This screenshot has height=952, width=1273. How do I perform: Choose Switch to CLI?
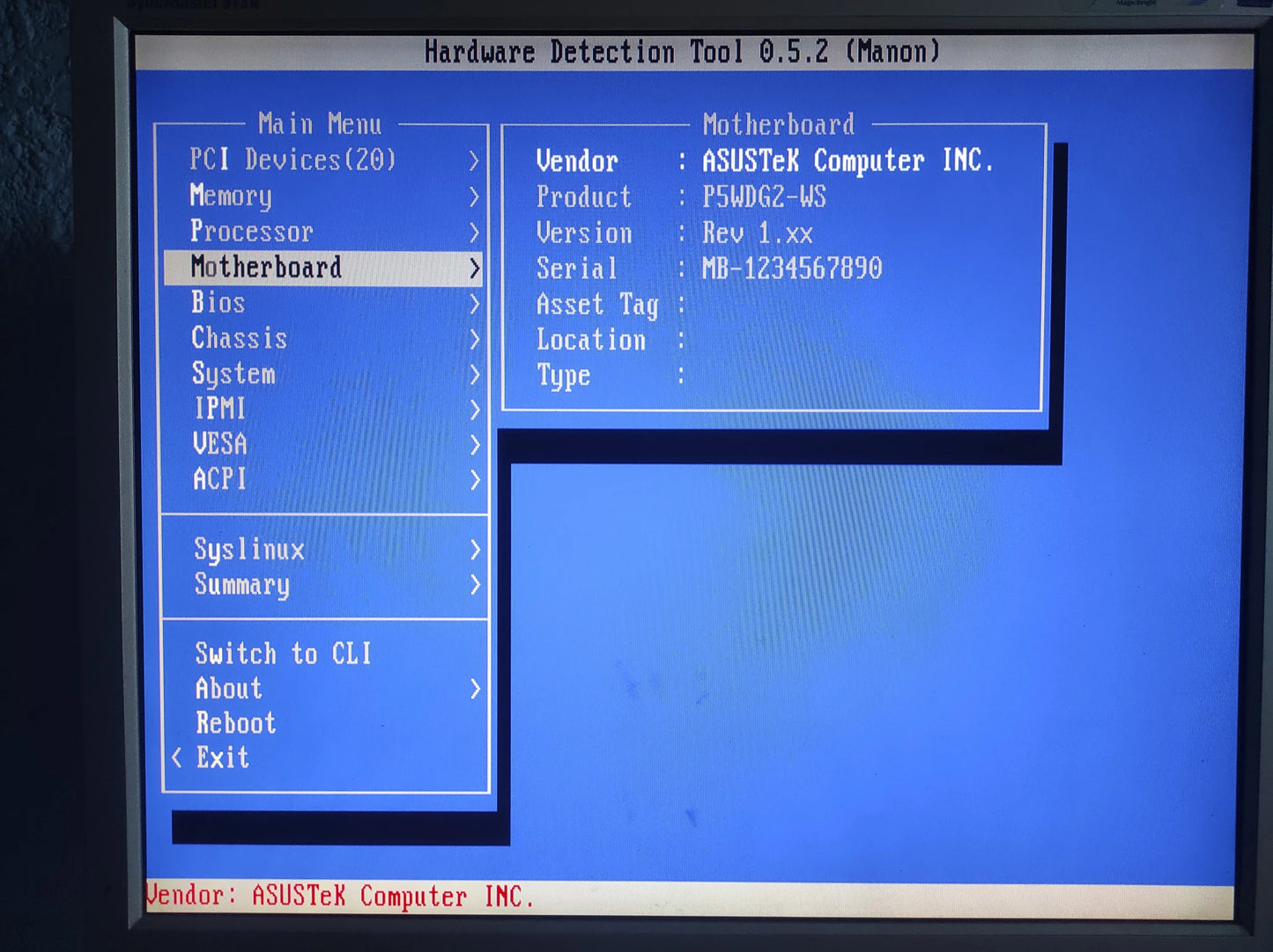(x=283, y=653)
